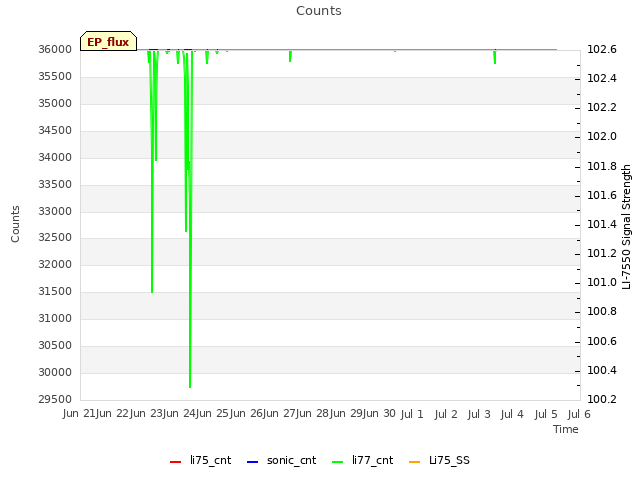Click the orange Li75_SS legend swatch
This screenshot has height=480, width=640.
pos(414,462)
